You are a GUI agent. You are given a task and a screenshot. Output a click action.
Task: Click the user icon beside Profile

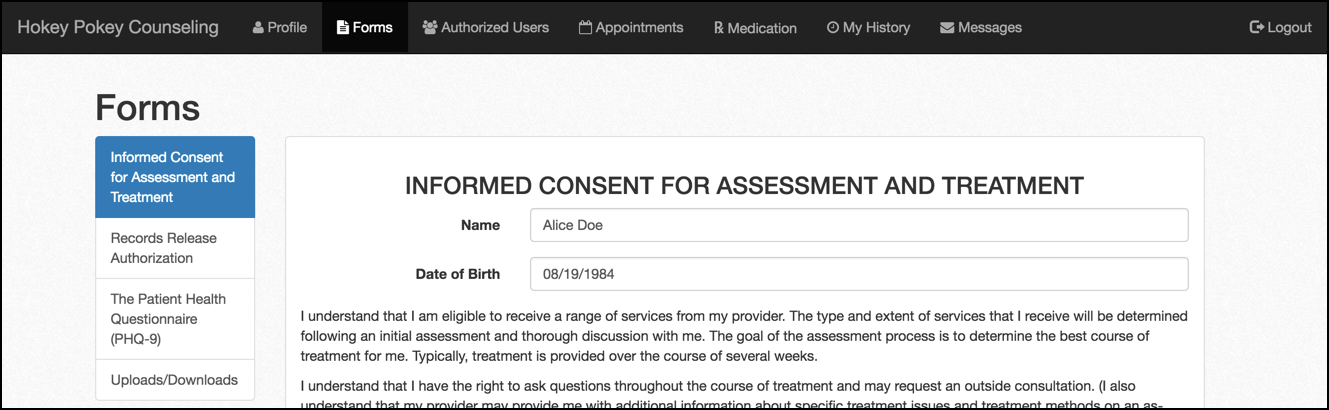[x=258, y=28]
